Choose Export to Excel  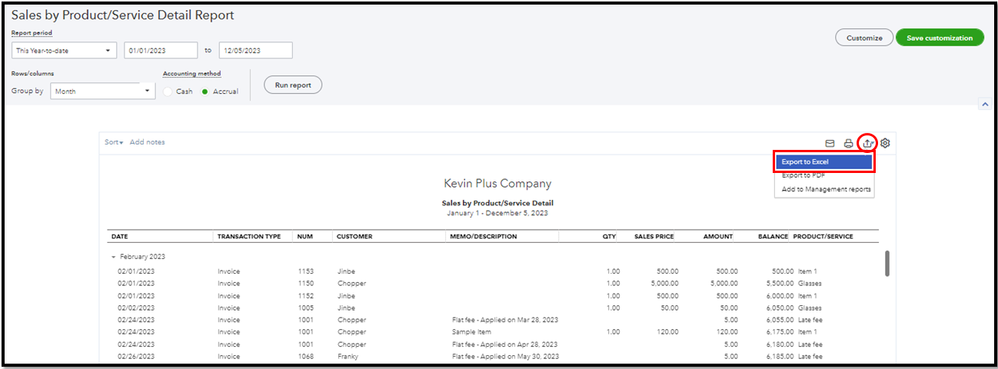tap(823, 162)
